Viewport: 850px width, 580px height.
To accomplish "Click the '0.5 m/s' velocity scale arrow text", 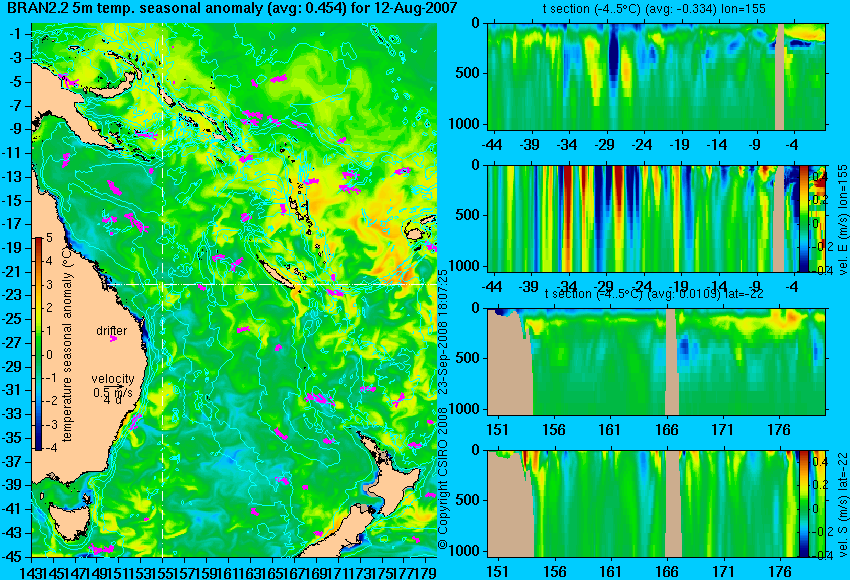I will pos(113,392).
